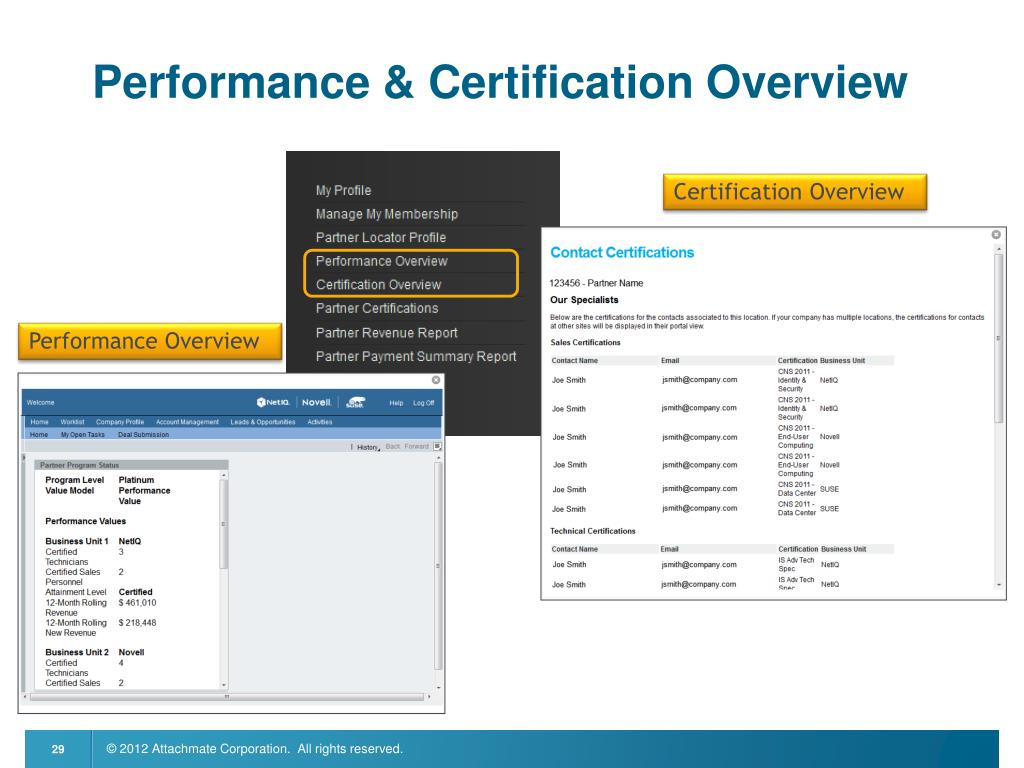Click the scroll-down arrow in Contact Certifications
This screenshot has height=768, width=1024.
999,585
